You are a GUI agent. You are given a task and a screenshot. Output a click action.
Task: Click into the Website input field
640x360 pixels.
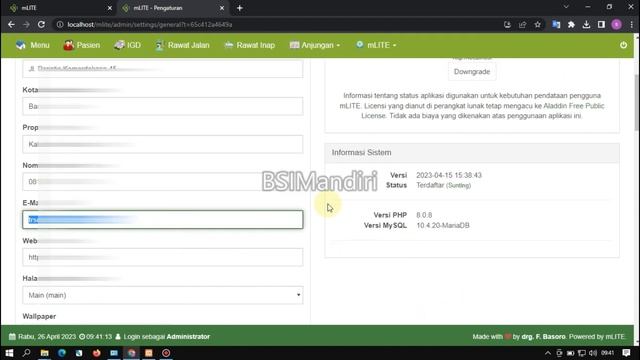(x=163, y=257)
